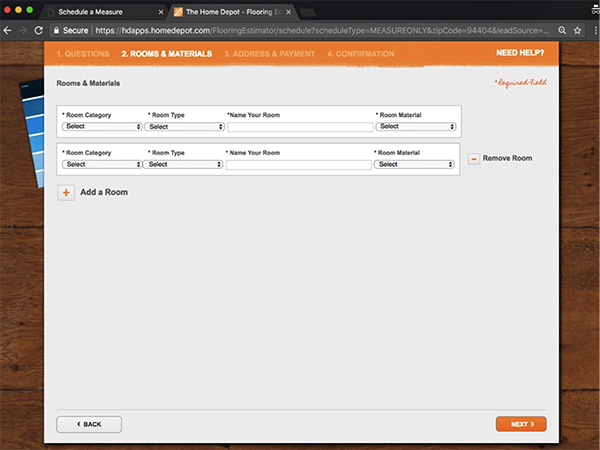The image size is (600, 450).
Task: Close the Schedule a Measure tab
Action: 161,12
